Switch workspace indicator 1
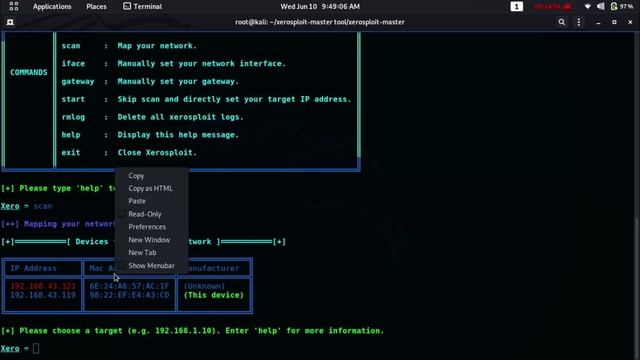This screenshot has width=640, height=360. (516, 7)
